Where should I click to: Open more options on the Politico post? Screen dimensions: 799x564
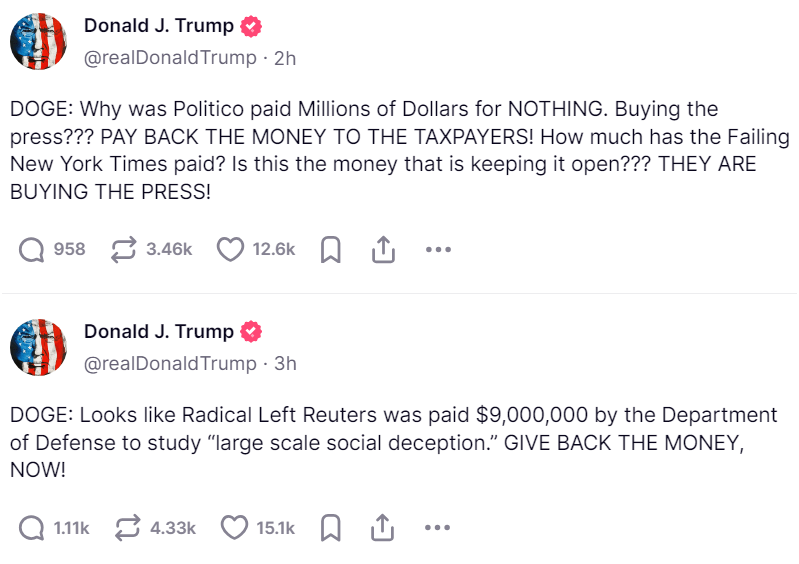click(438, 250)
